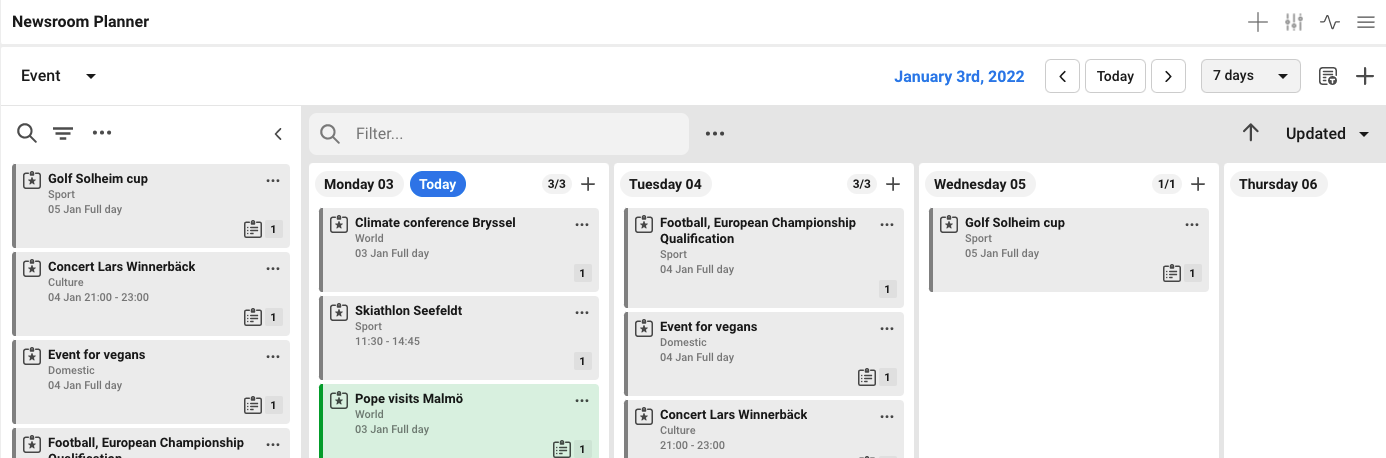Click the search icon in left panel

point(27,133)
